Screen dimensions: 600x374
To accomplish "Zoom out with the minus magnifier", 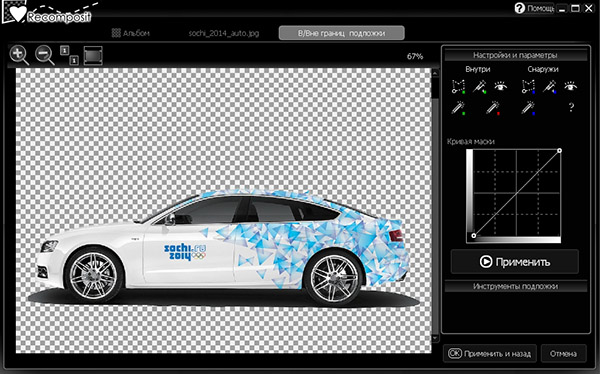I will (x=44, y=55).
